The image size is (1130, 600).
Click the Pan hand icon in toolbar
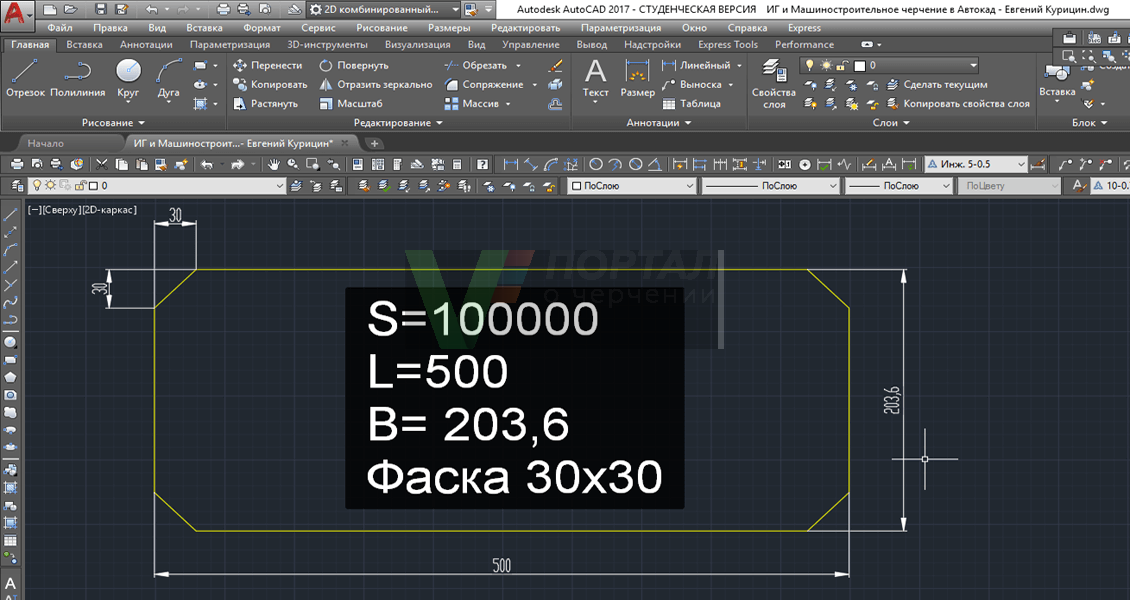click(x=273, y=164)
